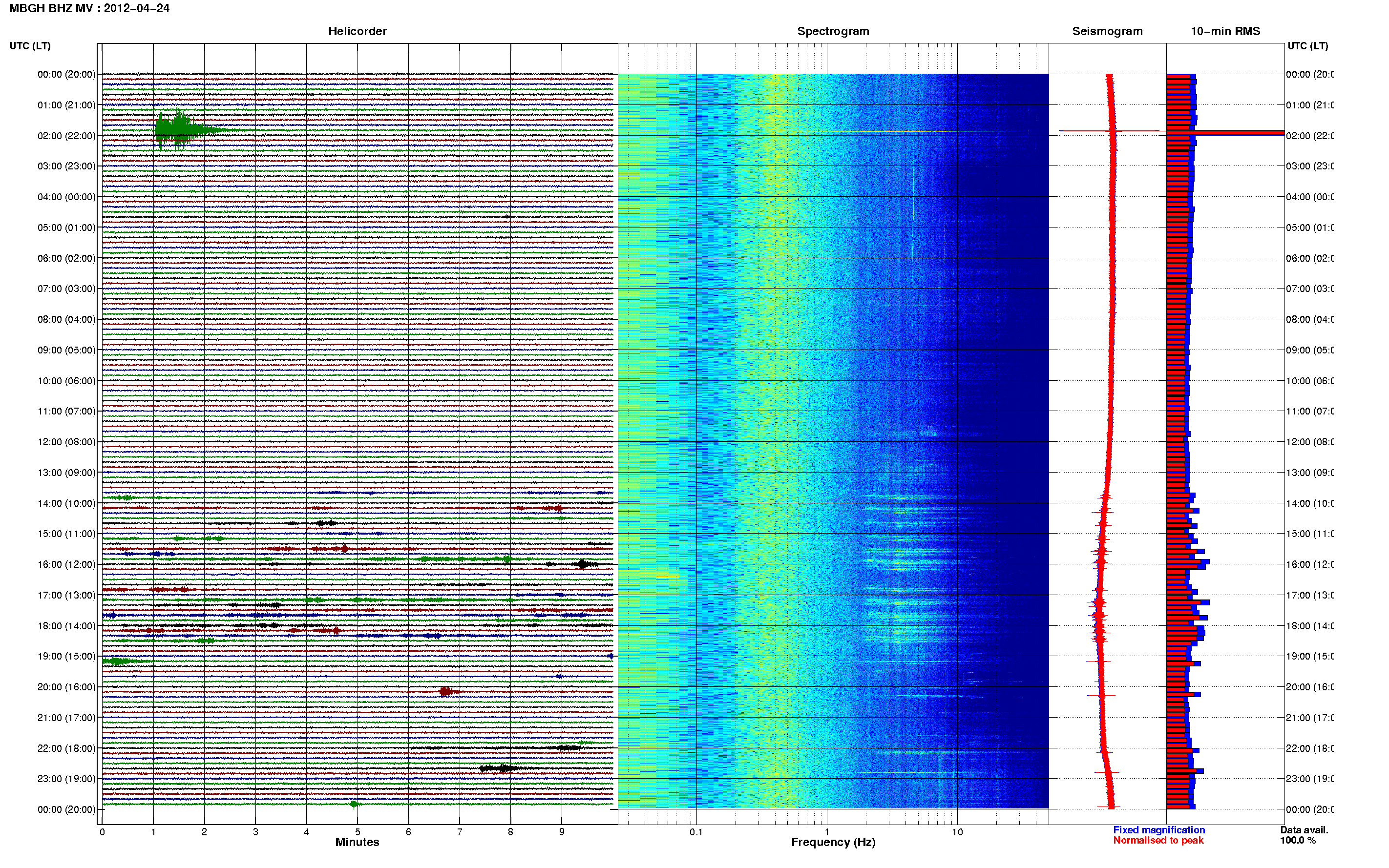Viewport: 1389px width, 868px height.
Task: Select right time label 22:00 beside RMS panel
Action: (x=1309, y=748)
